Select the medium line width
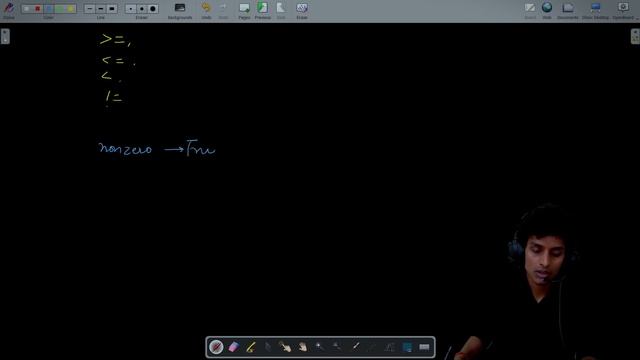Screen dimensions: 640x360 (100, 9)
